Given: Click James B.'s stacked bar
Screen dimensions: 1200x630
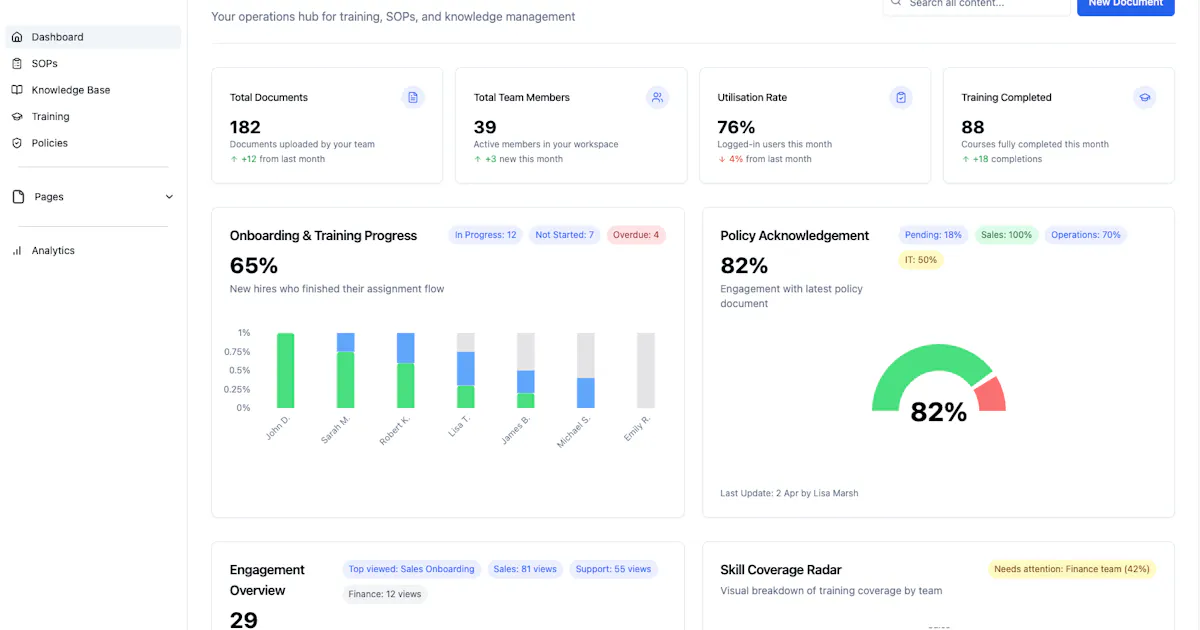Looking at the screenshot, I should (525, 370).
